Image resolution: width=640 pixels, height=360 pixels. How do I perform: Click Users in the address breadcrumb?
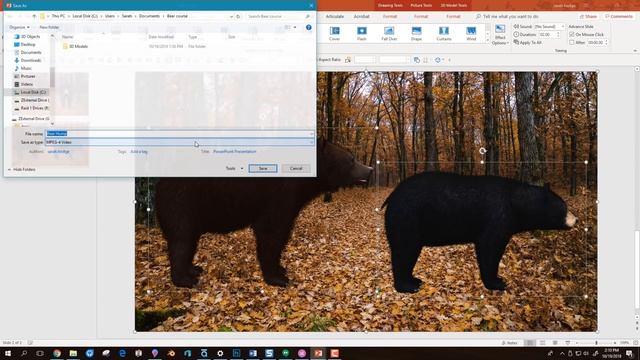coord(109,16)
